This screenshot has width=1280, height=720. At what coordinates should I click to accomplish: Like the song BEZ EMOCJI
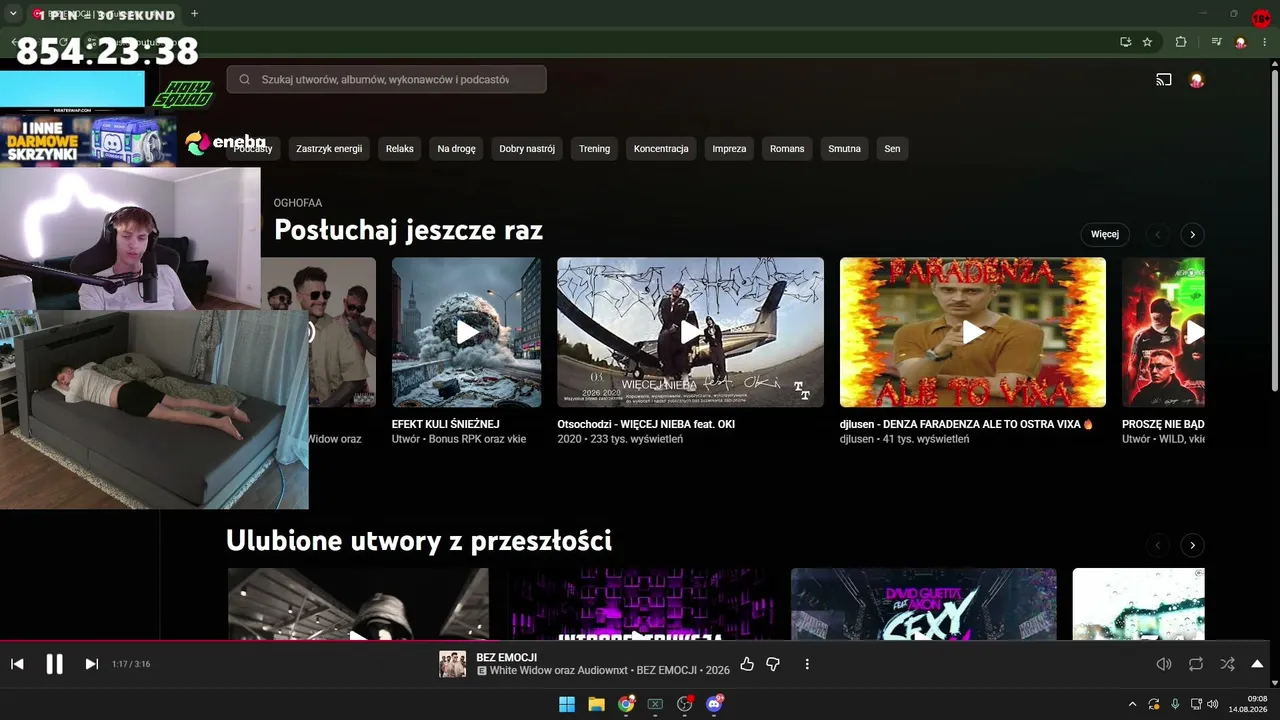click(x=747, y=664)
